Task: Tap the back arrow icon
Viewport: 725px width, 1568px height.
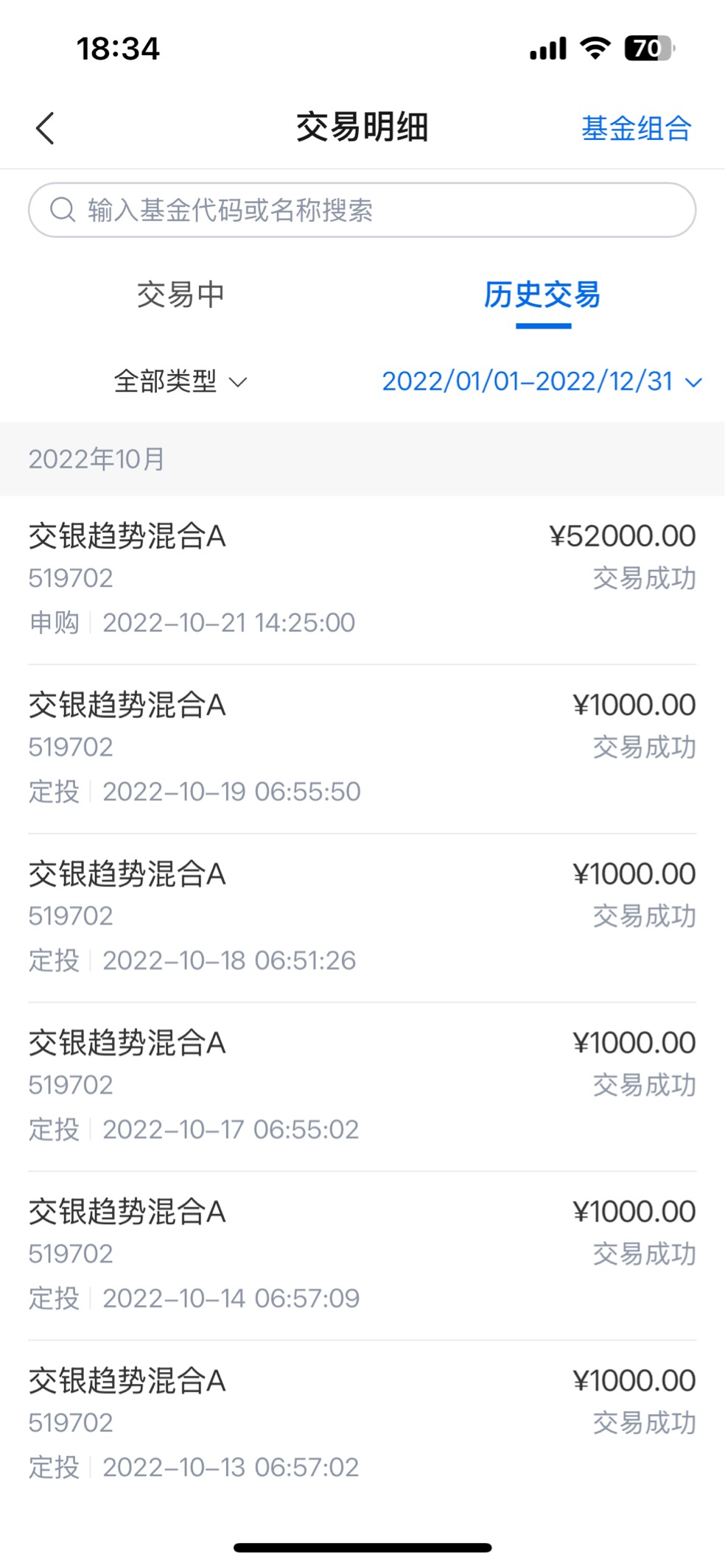Action: pyautogui.click(x=45, y=128)
